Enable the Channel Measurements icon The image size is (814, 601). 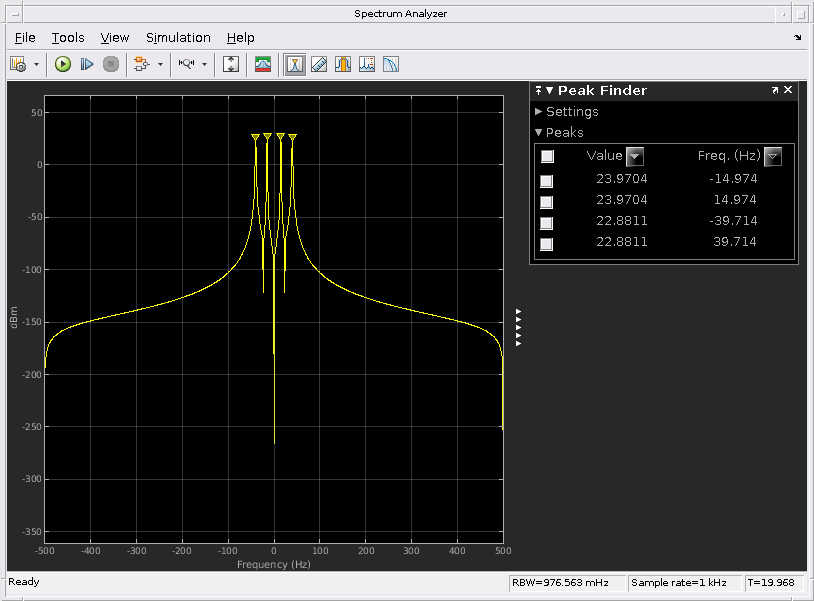[343, 64]
